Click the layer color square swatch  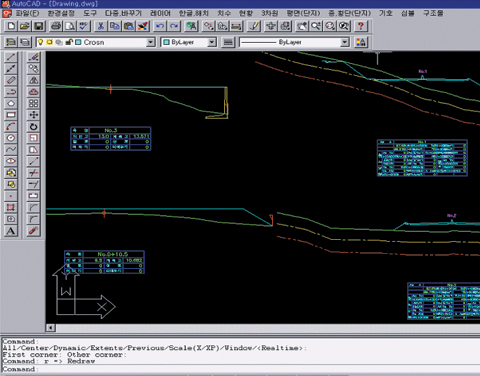78,42
